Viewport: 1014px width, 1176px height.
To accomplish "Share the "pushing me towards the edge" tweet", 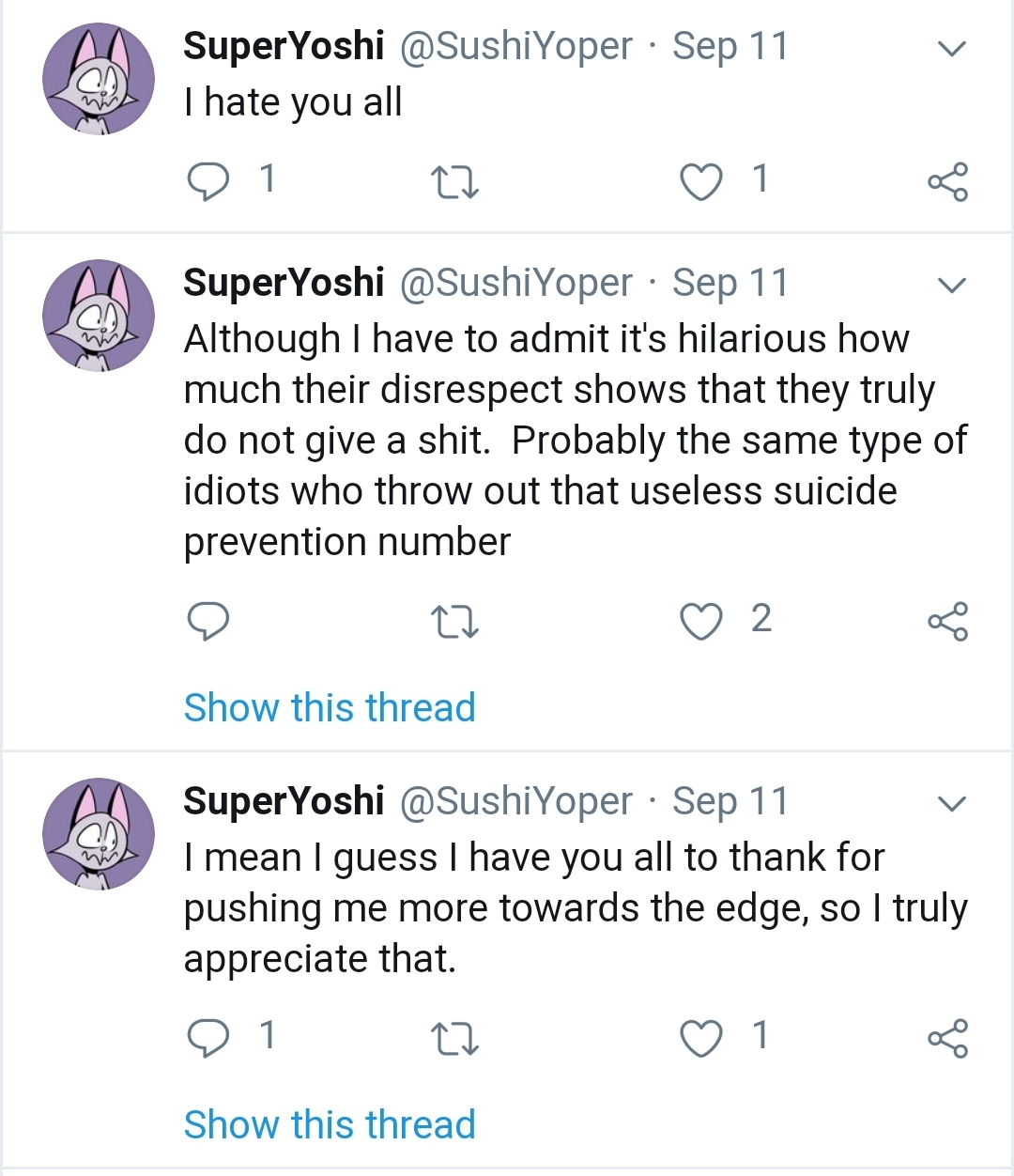I will coord(947,1039).
